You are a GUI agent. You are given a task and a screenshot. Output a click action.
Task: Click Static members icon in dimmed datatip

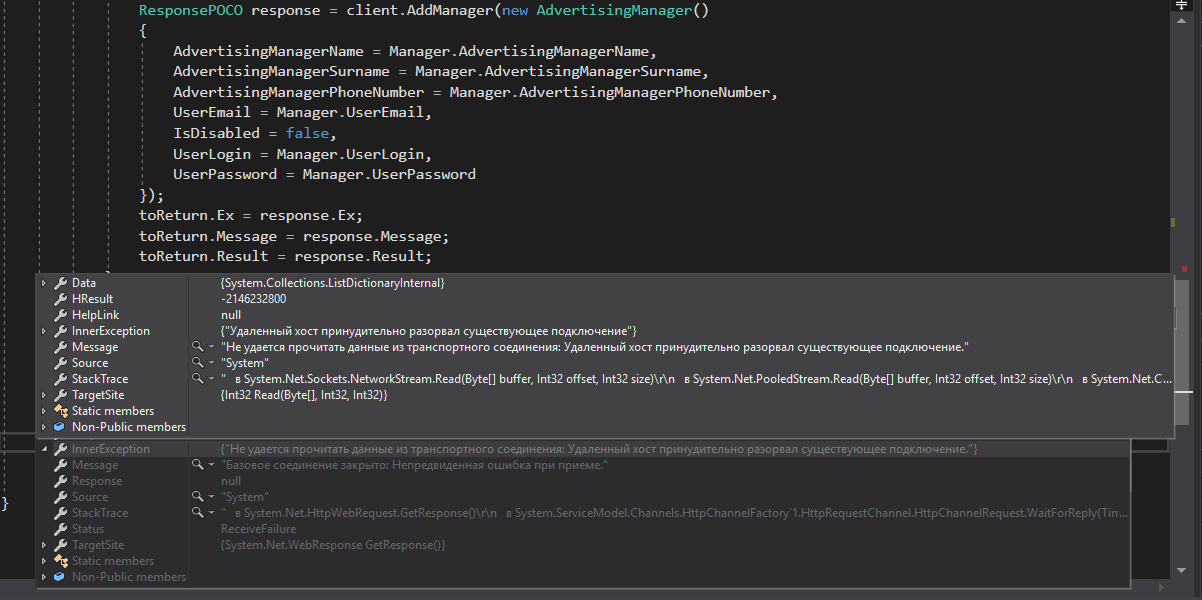click(x=60, y=561)
